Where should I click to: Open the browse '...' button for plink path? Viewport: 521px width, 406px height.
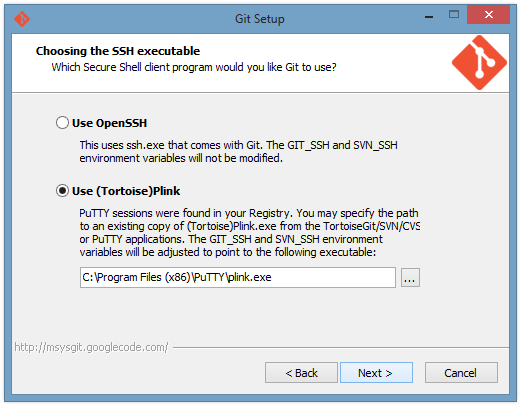410,277
